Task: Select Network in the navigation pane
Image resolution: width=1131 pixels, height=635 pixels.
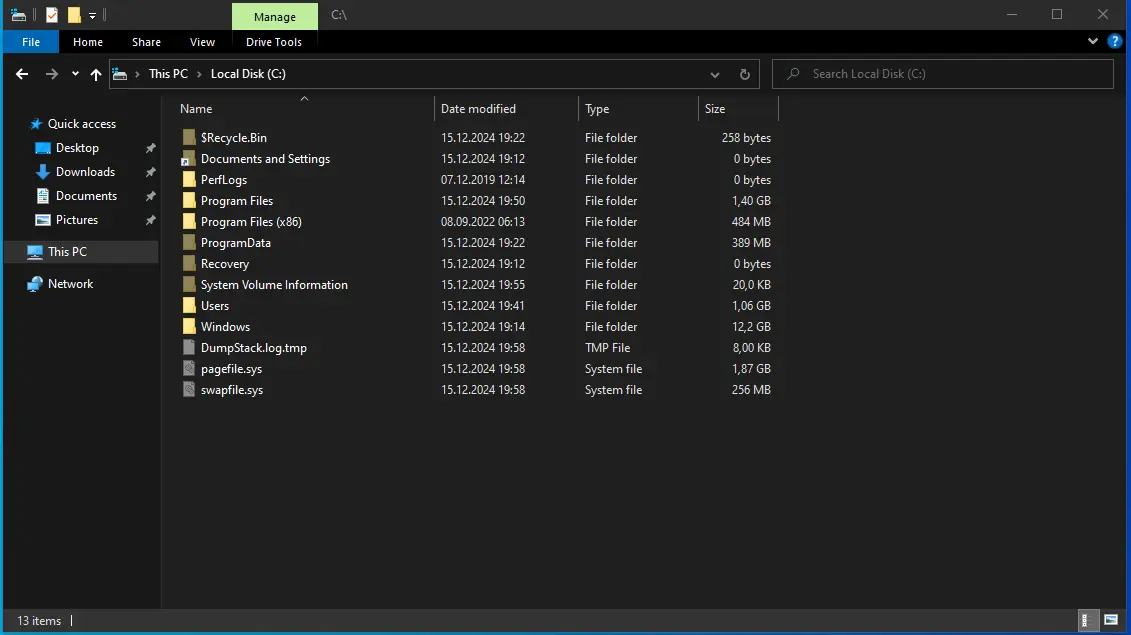Action: pos(70,284)
